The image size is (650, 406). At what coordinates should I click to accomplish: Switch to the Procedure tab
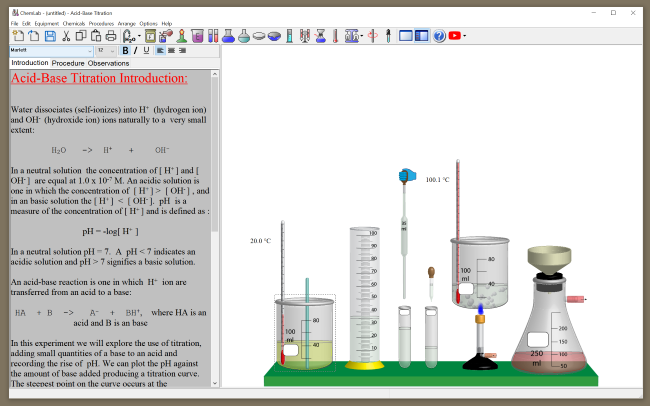tap(68, 63)
